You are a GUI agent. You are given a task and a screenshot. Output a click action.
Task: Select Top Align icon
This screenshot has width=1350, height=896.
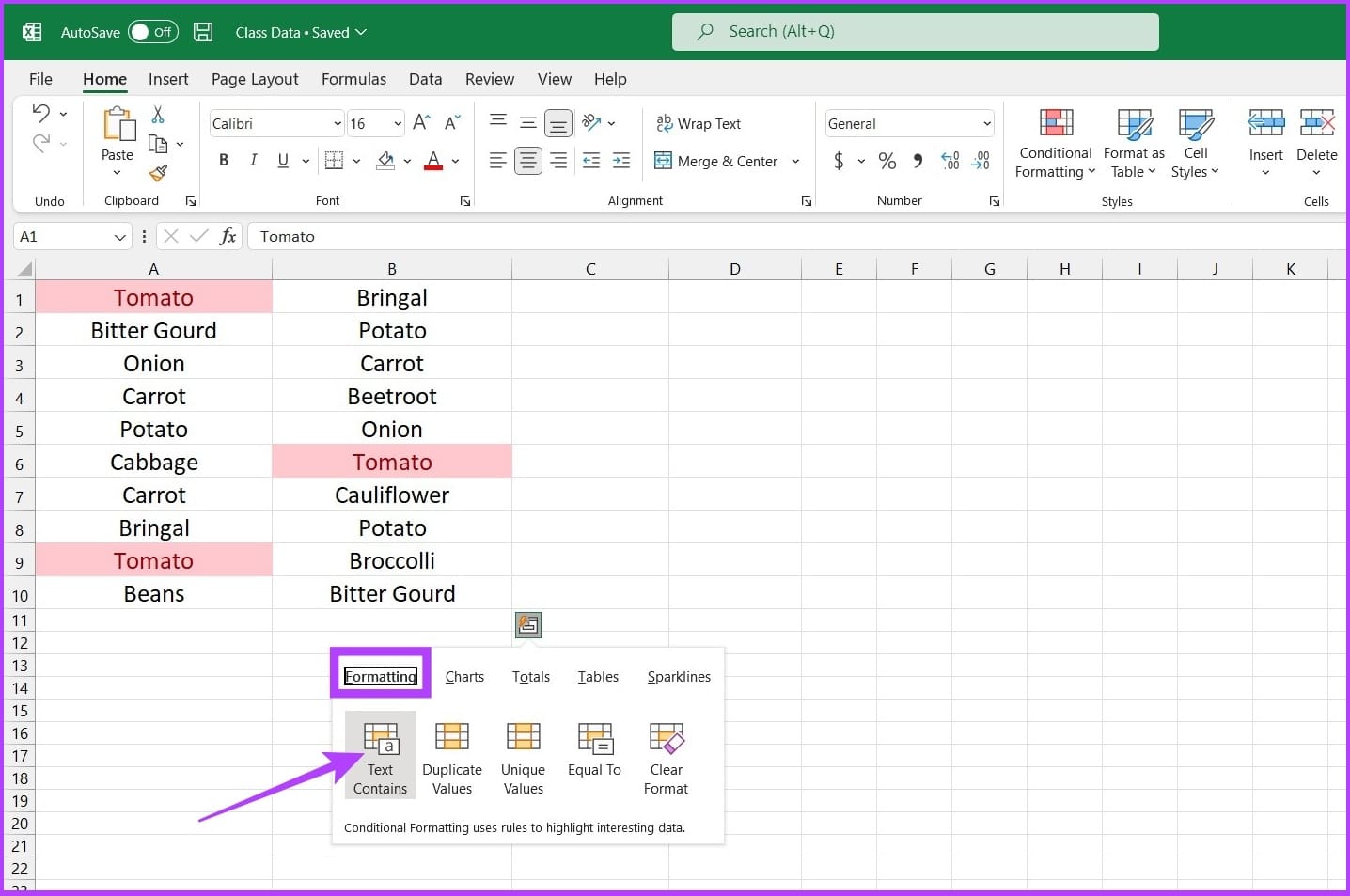(x=498, y=121)
